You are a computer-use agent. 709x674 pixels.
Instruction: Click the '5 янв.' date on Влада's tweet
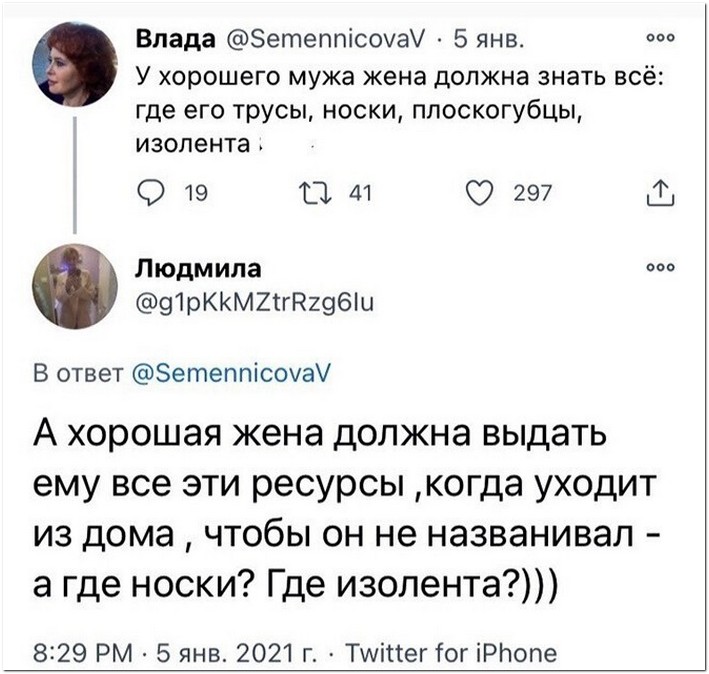coord(488,40)
